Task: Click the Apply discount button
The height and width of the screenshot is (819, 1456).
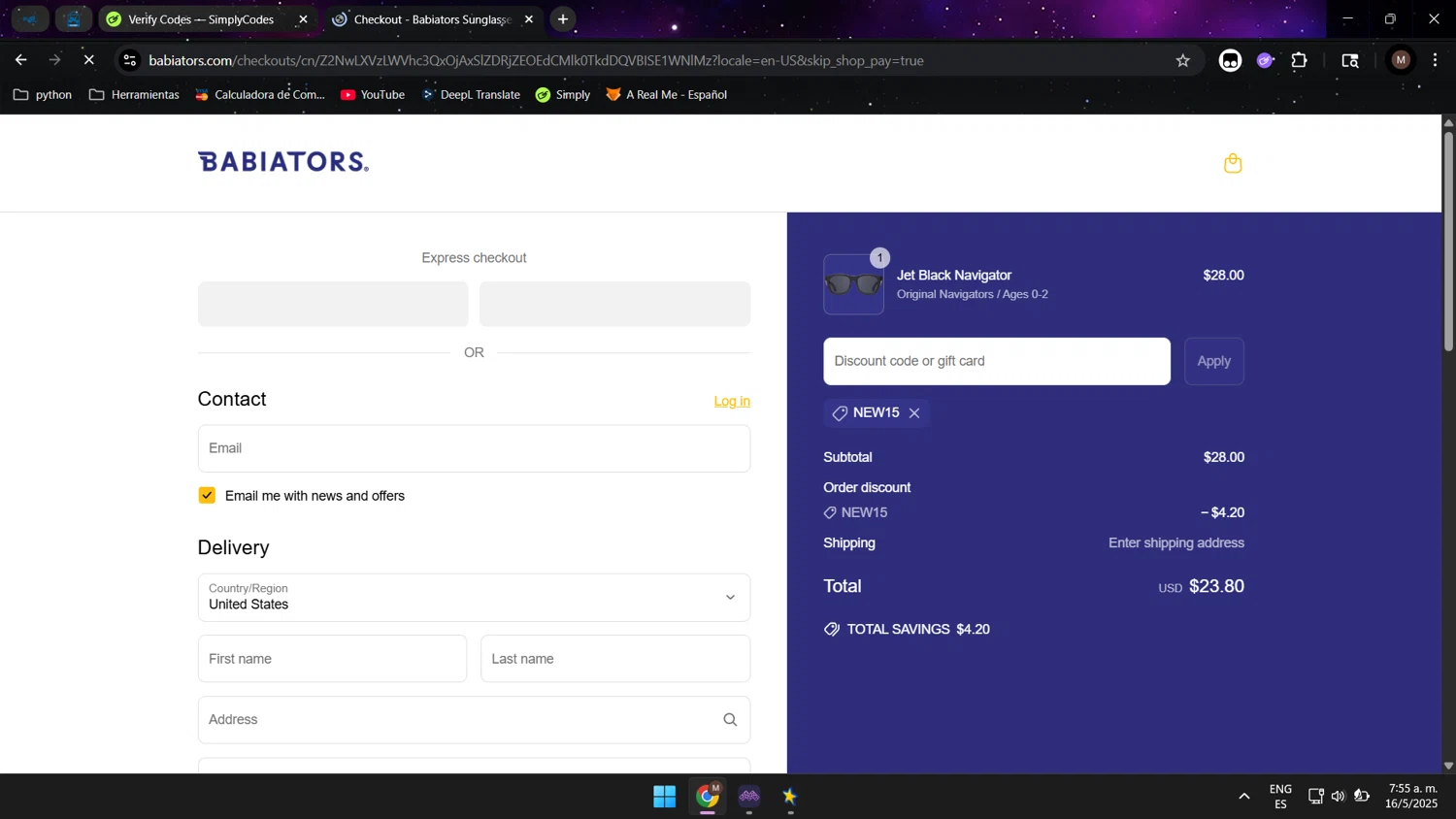Action: (x=1213, y=361)
